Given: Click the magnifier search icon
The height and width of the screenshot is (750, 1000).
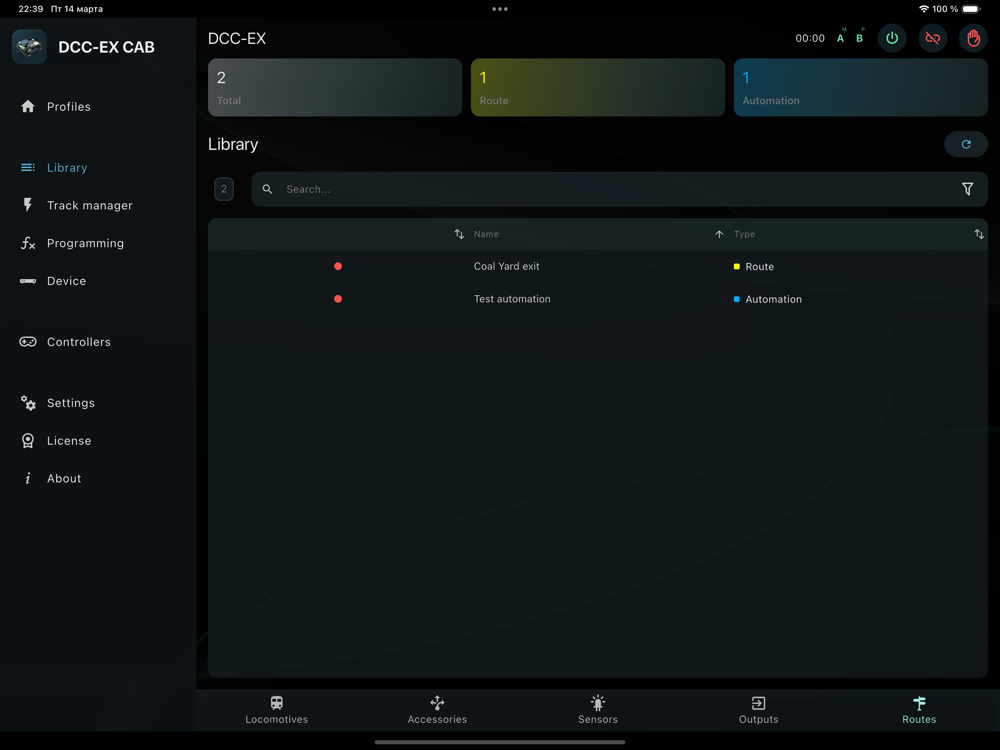Looking at the screenshot, I should [x=268, y=189].
